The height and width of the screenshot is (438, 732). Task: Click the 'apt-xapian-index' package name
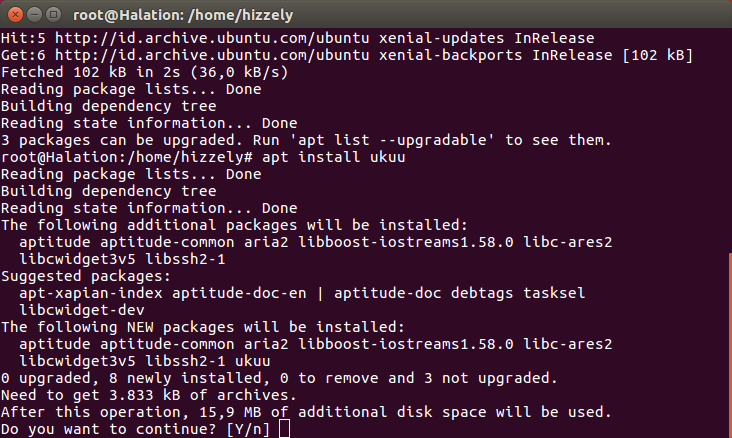coord(91,293)
